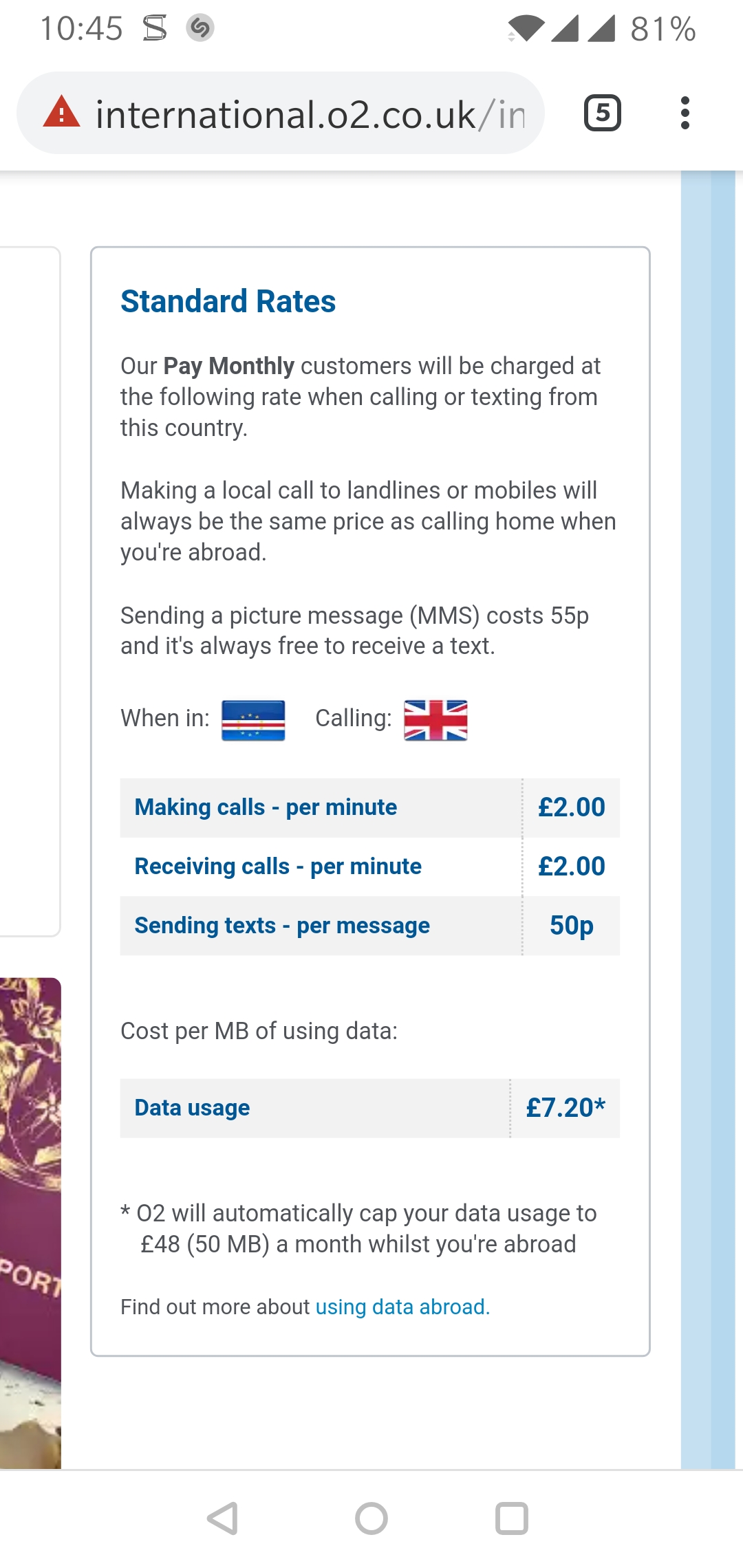Tap the United Kingdom flag icon
Screen dimensions: 743x1568
[x=435, y=720]
